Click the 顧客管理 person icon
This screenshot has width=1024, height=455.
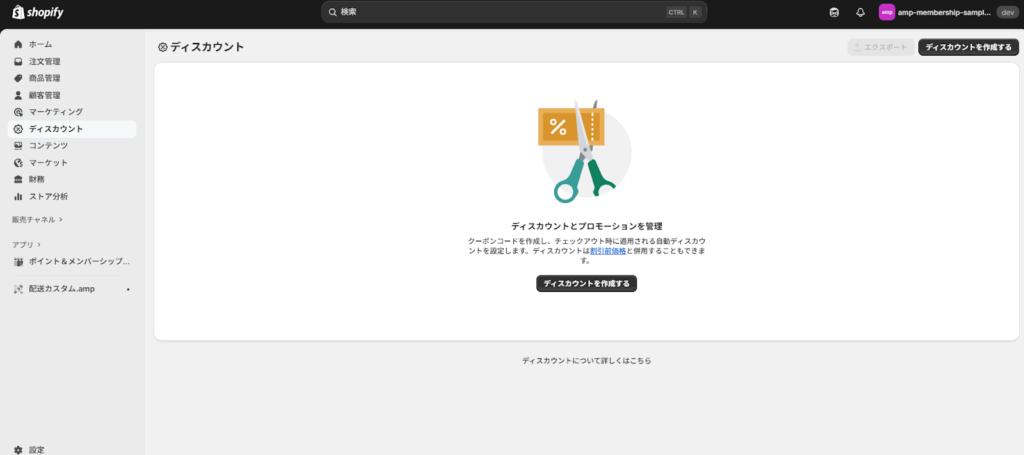point(18,96)
